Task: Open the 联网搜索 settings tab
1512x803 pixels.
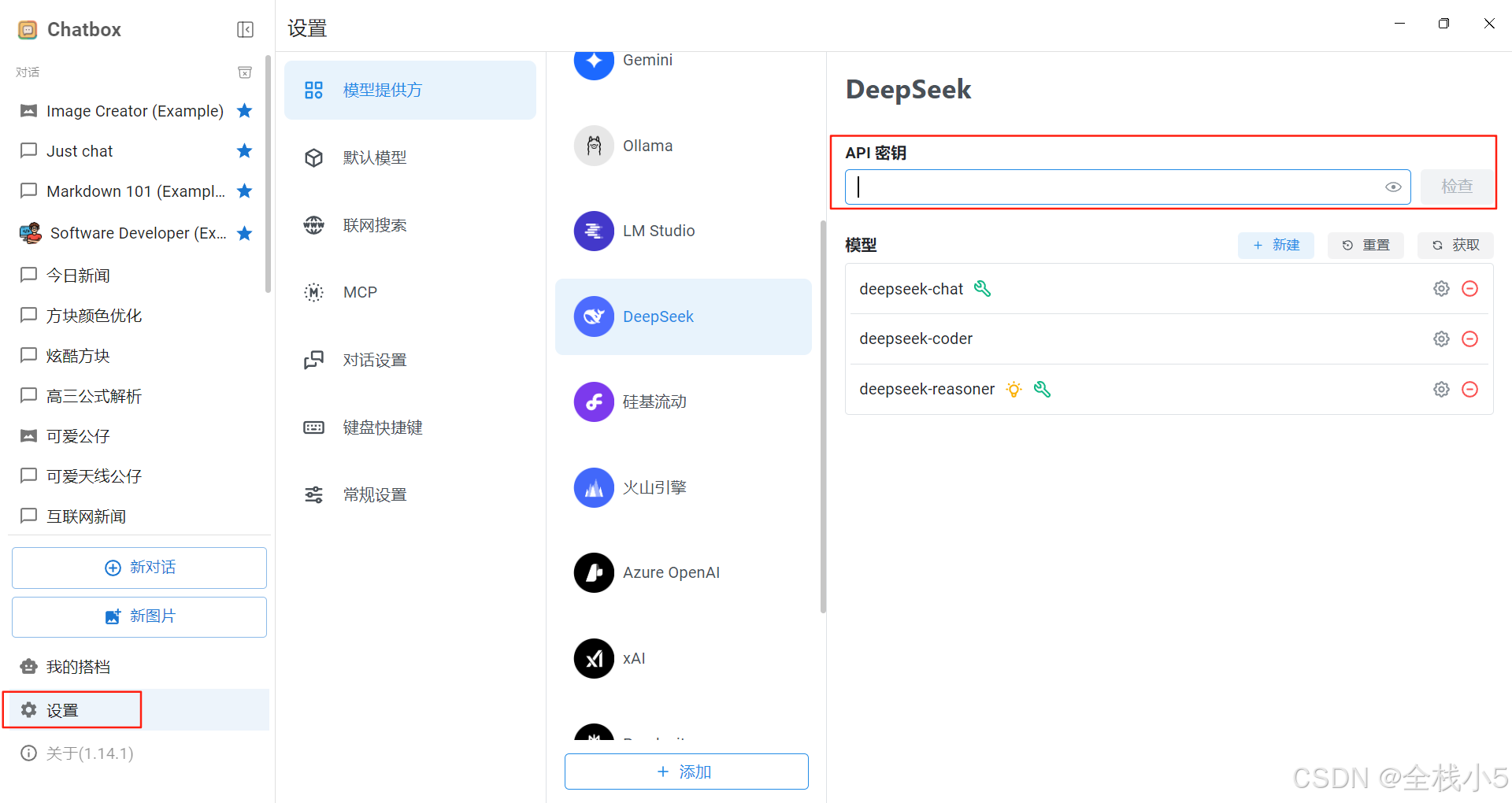Action: (x=410, y=225)
